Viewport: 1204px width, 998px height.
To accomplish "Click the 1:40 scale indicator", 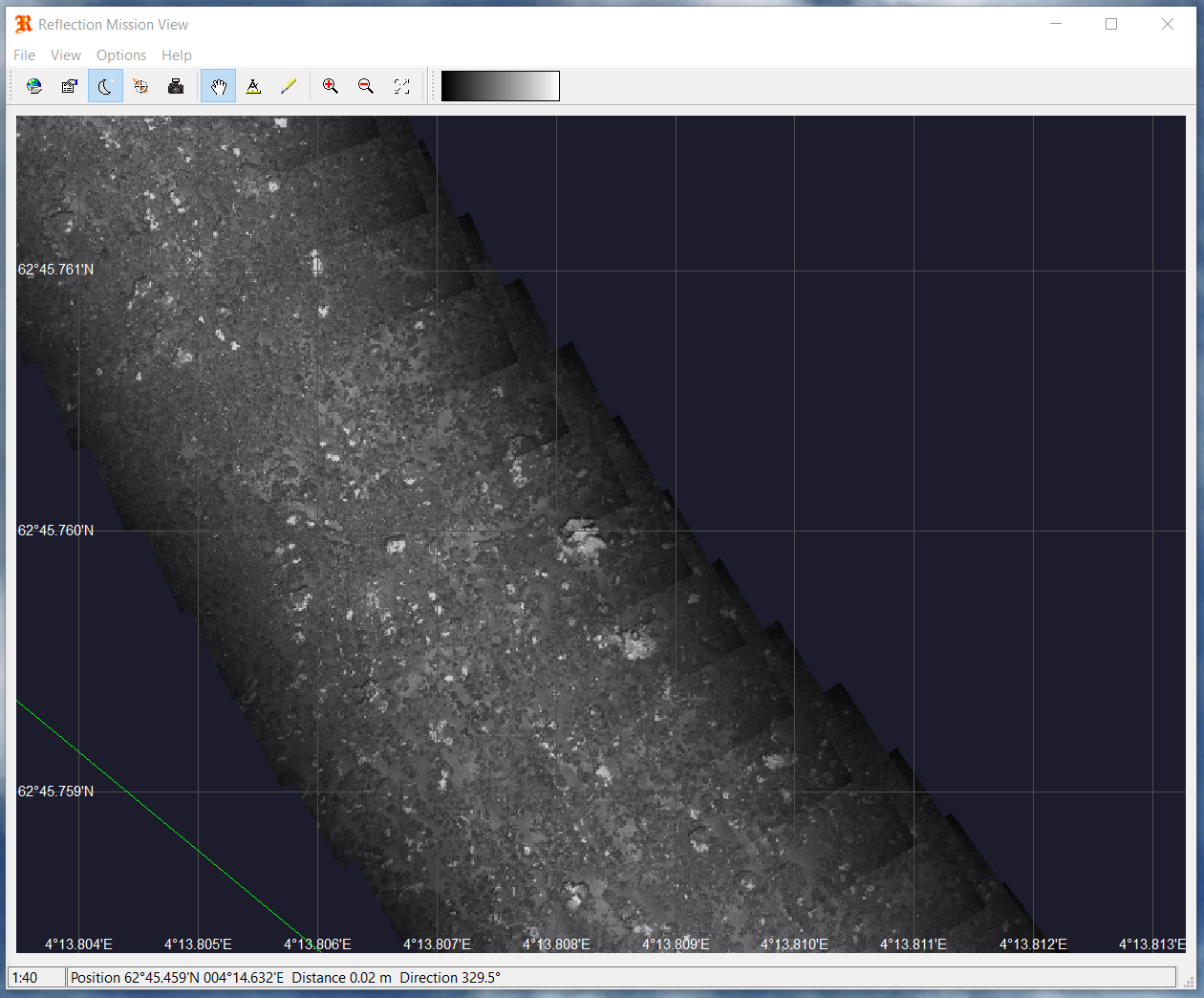I will tap(36, 977).
